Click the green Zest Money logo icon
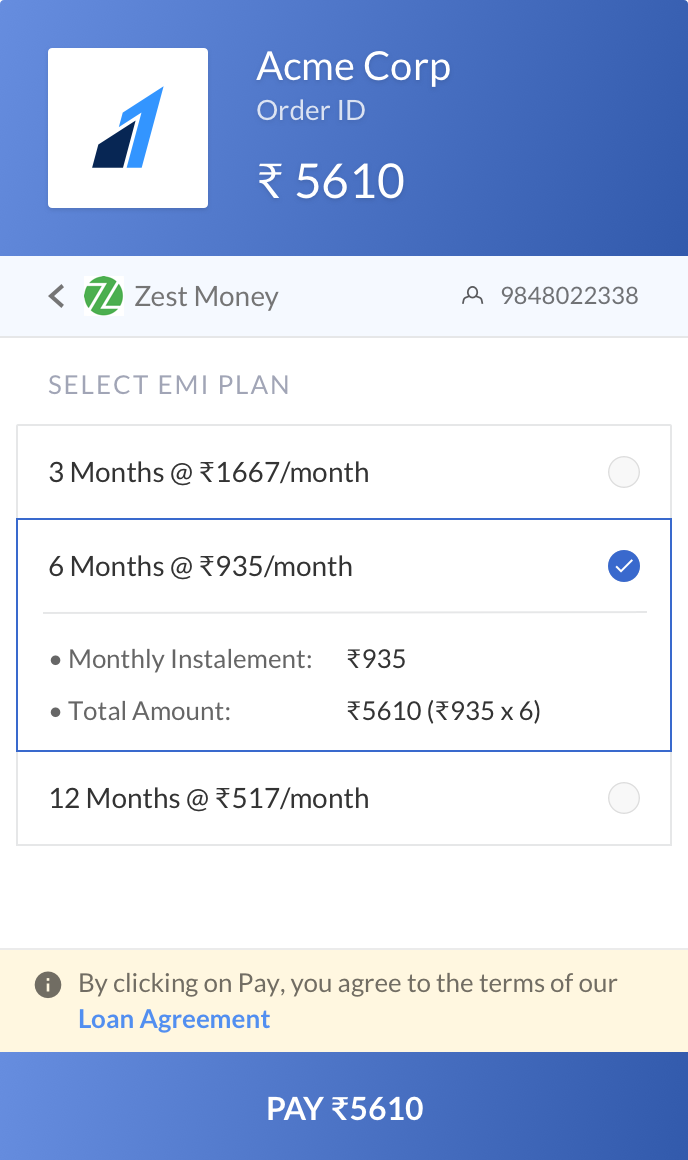The image size is (688, 1160). click(104, 296)
